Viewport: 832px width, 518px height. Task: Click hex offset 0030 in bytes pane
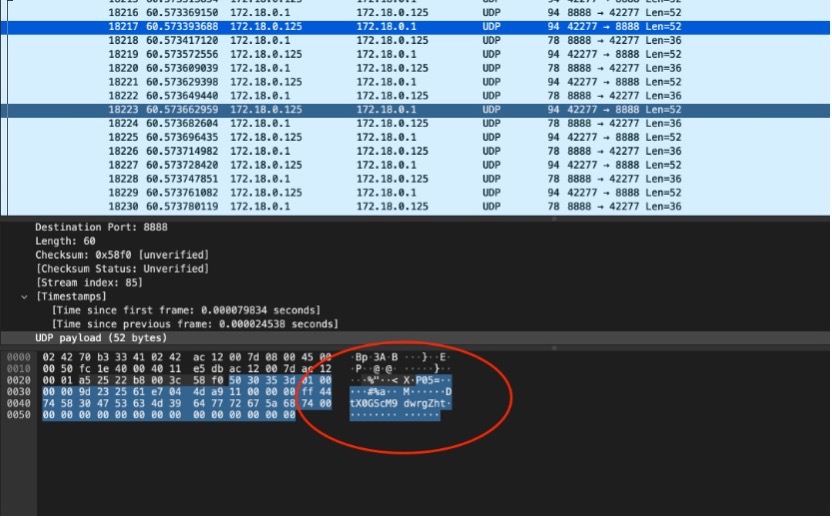click(x=19, y=392)
